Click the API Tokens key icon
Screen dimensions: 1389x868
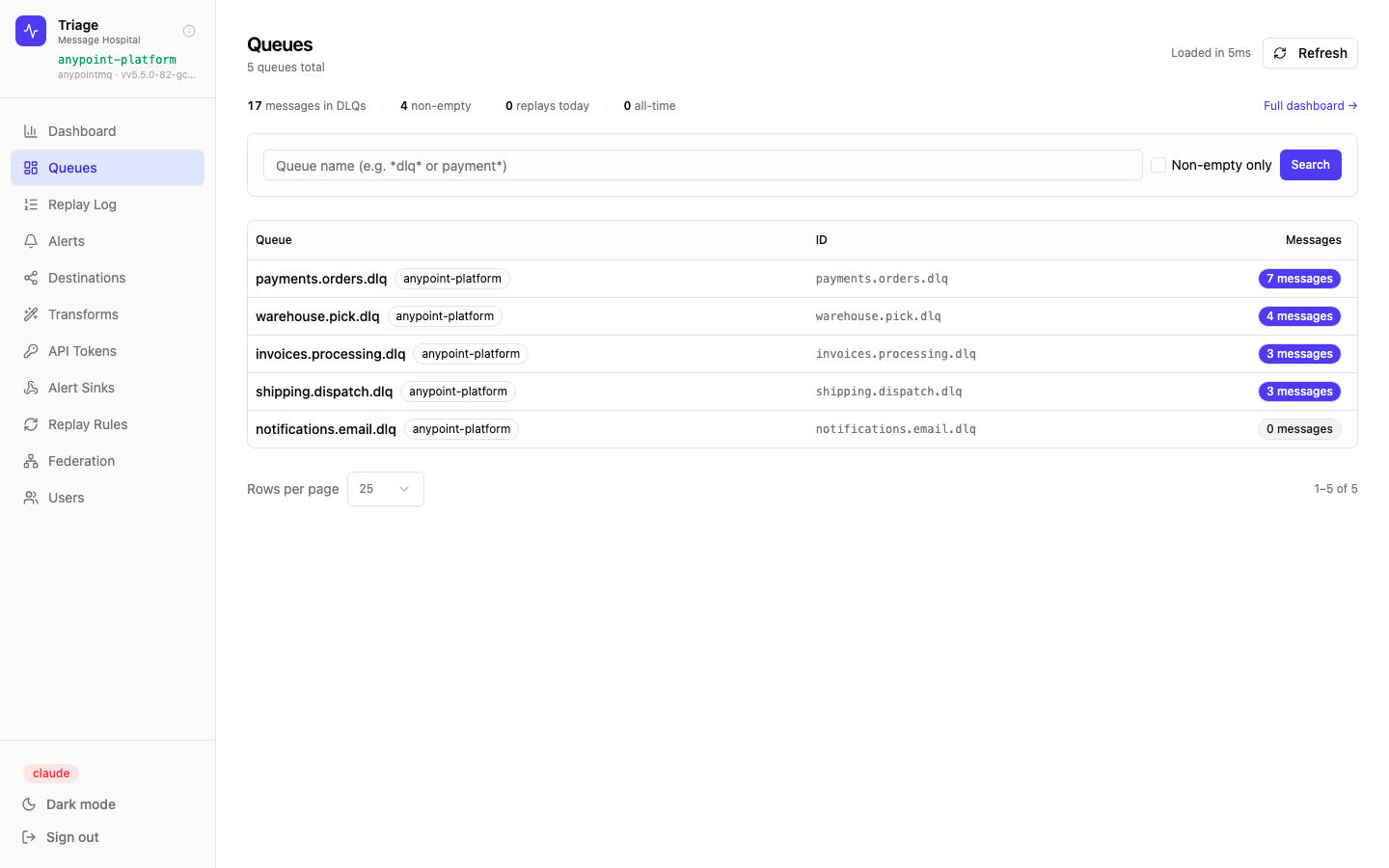(x=31, y=351)
